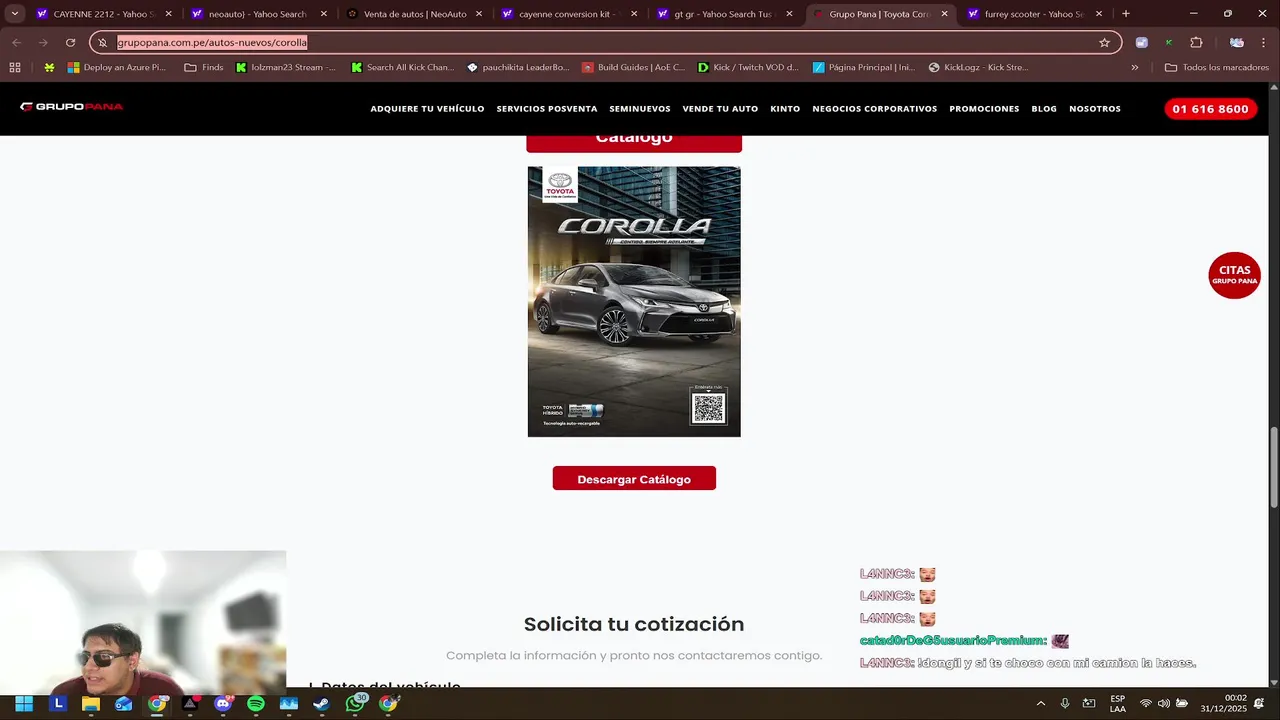This screenshot has width=1280, height=720.
Task: Open WhatsApp from the taskbar
Action: click(x=355, y=704)
